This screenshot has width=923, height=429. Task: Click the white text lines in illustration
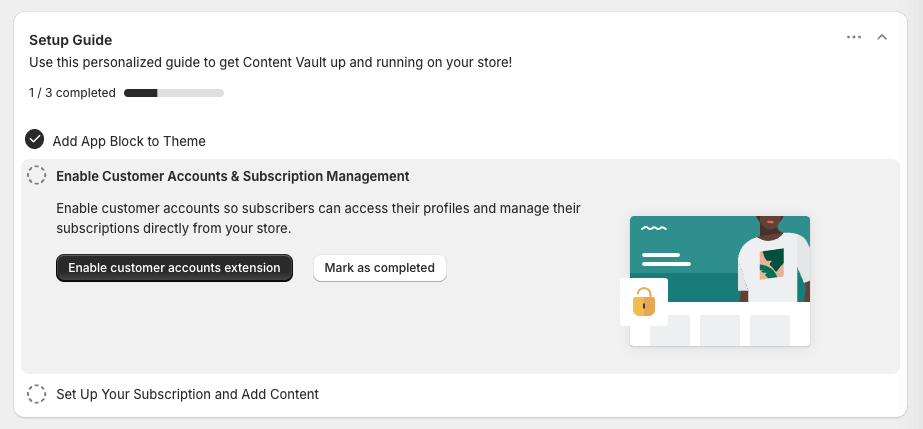click(x=666, y=260)
